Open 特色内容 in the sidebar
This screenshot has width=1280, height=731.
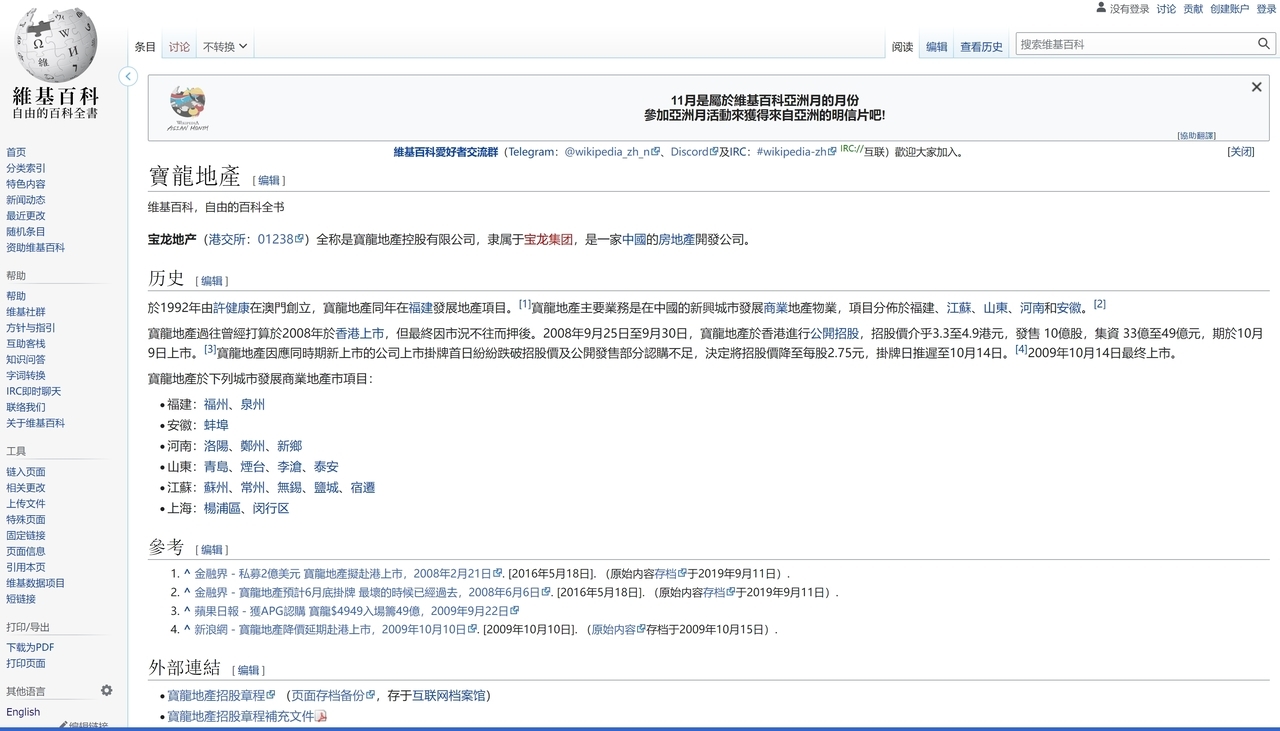26,184
